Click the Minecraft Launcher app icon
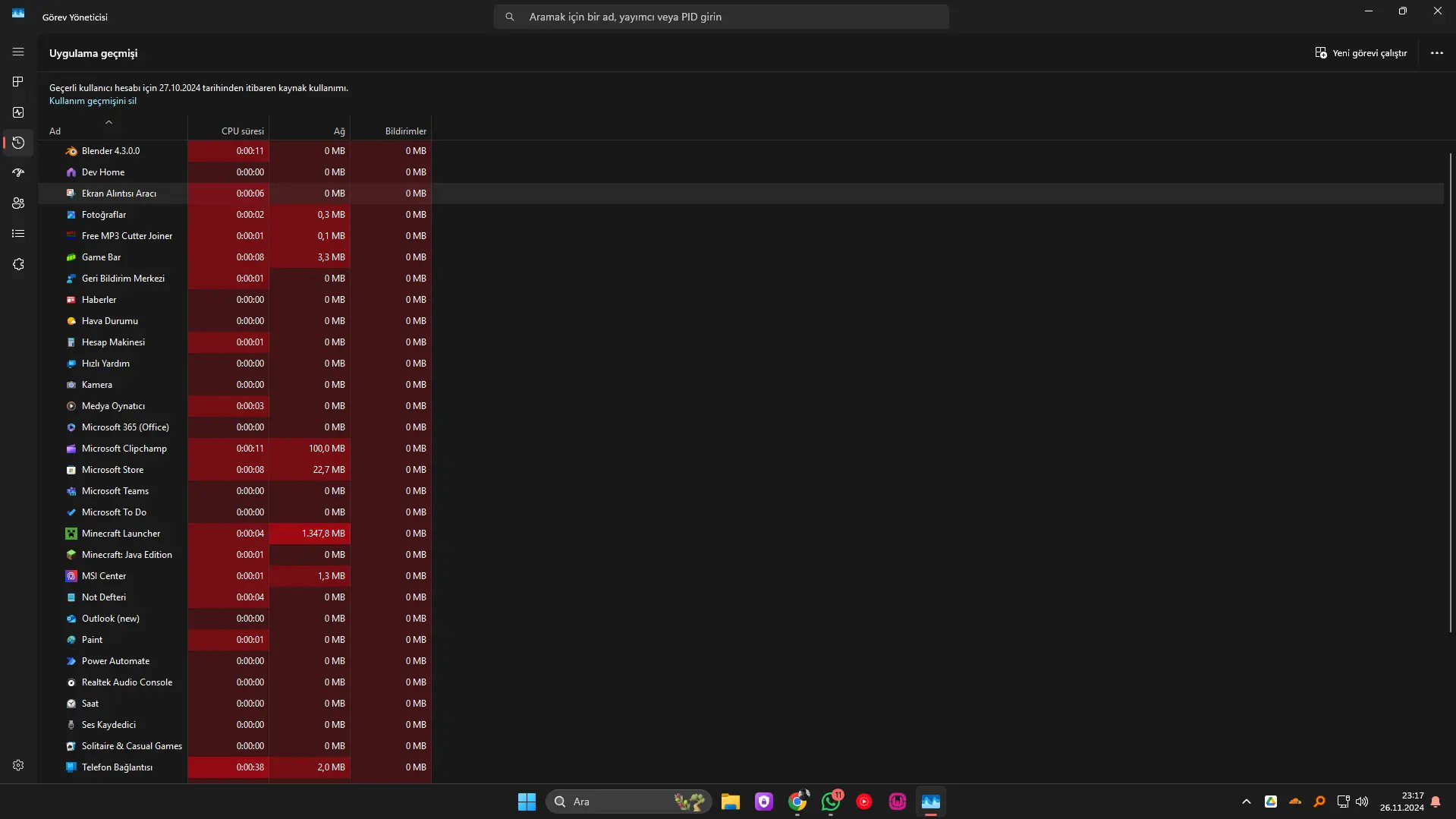The height and width of the screenshot is (819, 1456). 71,534
